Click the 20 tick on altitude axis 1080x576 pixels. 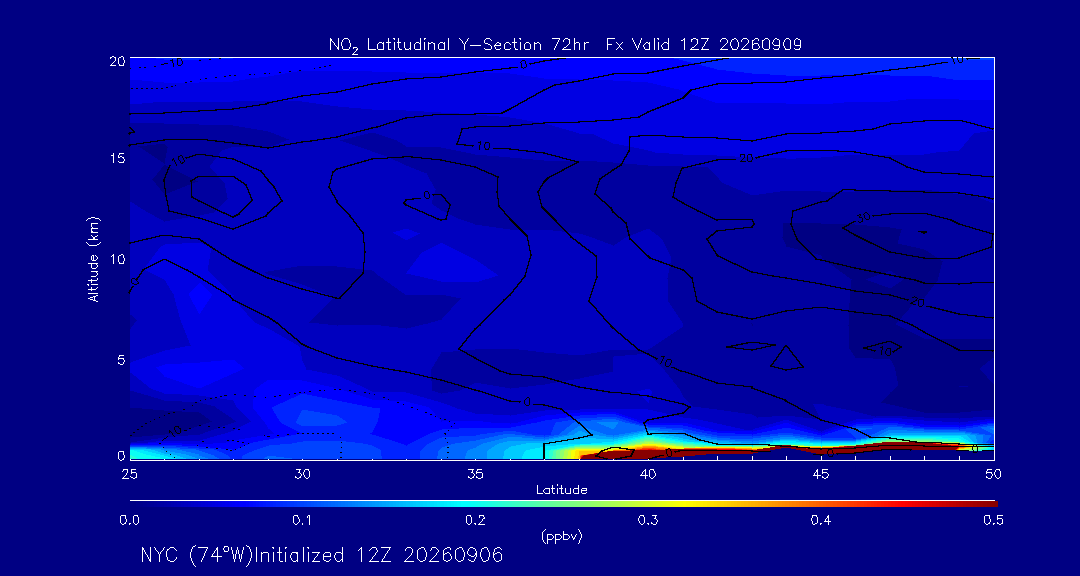117,61
